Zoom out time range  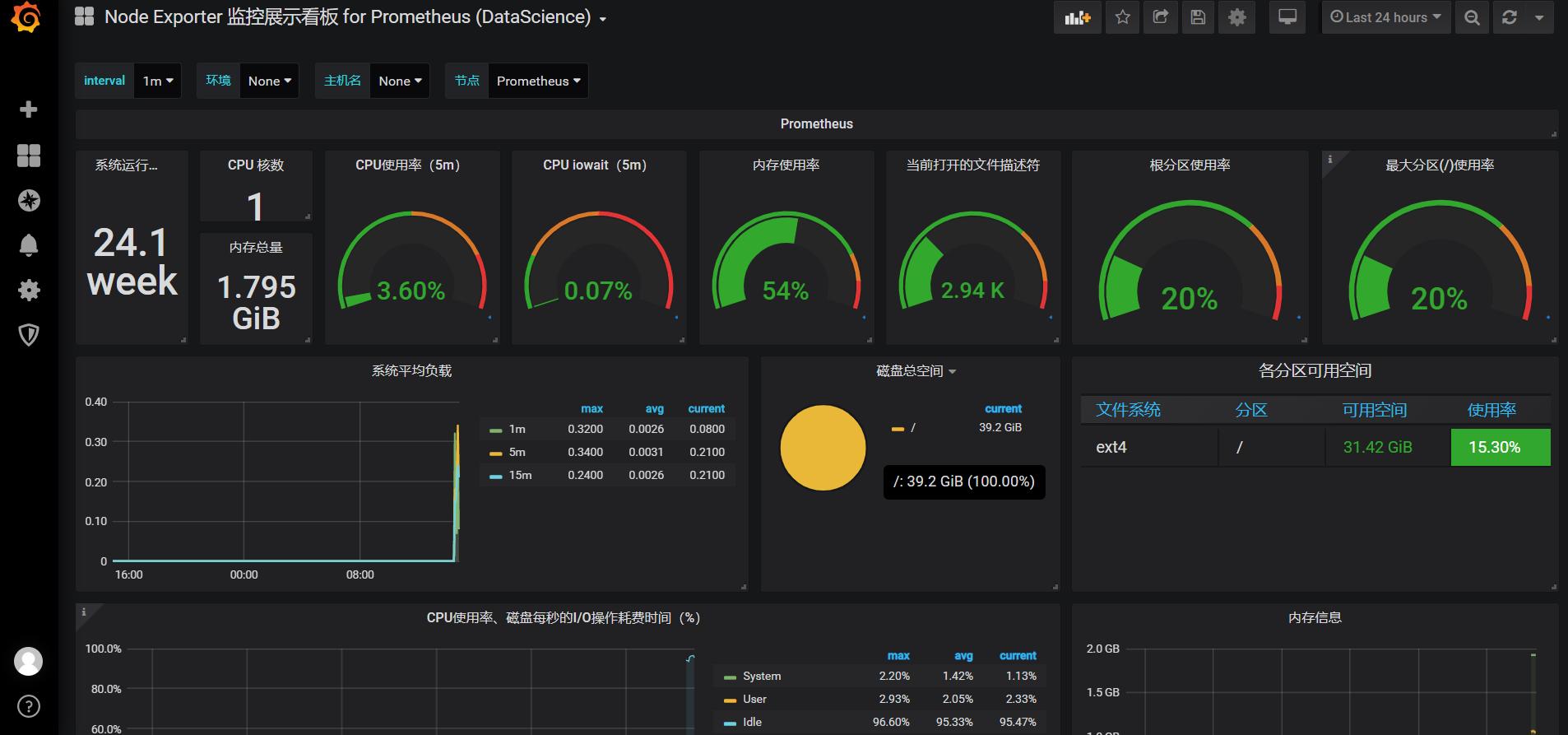click(1472, 17)
